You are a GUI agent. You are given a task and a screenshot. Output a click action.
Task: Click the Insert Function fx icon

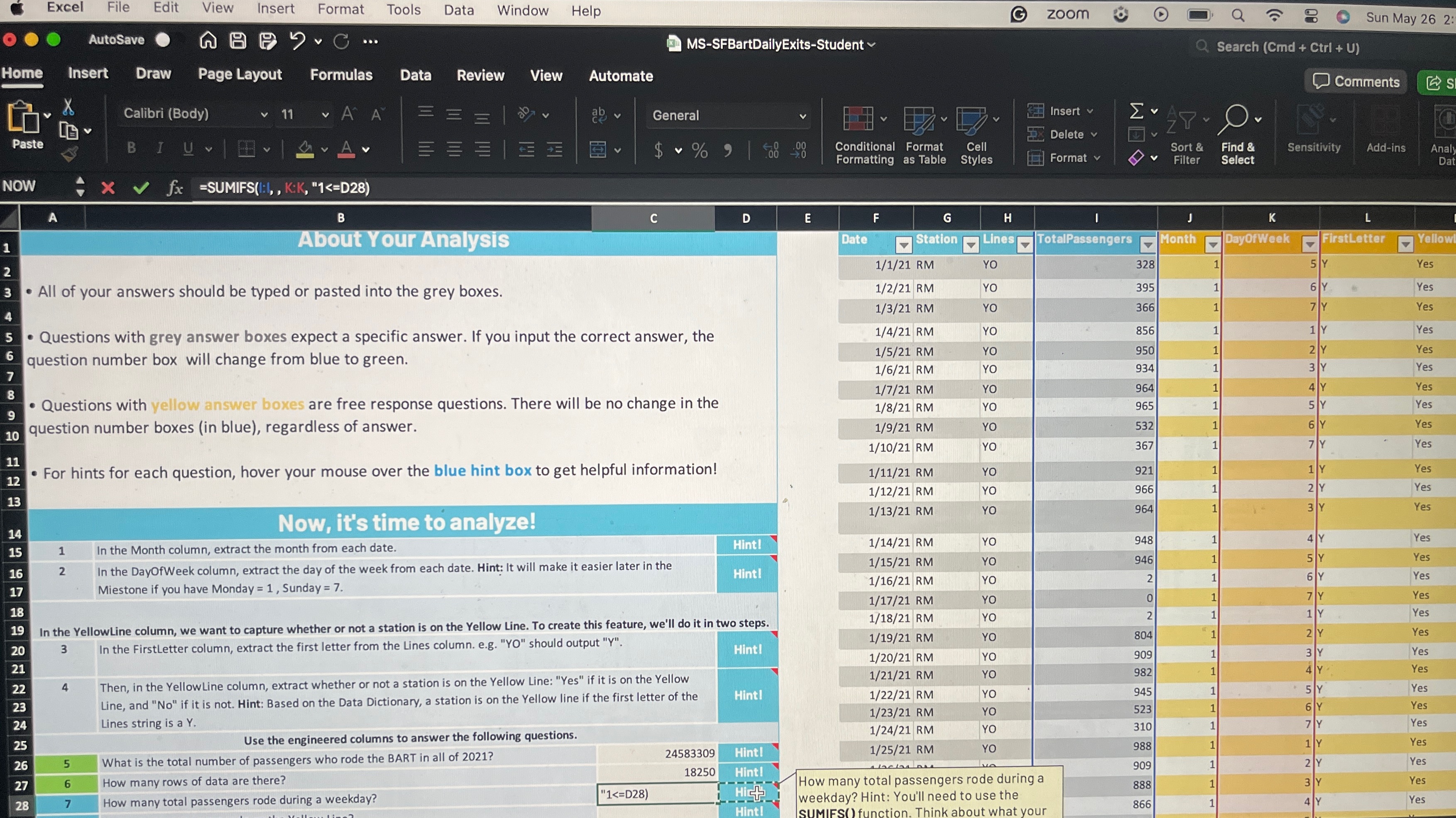coord(175,188)
